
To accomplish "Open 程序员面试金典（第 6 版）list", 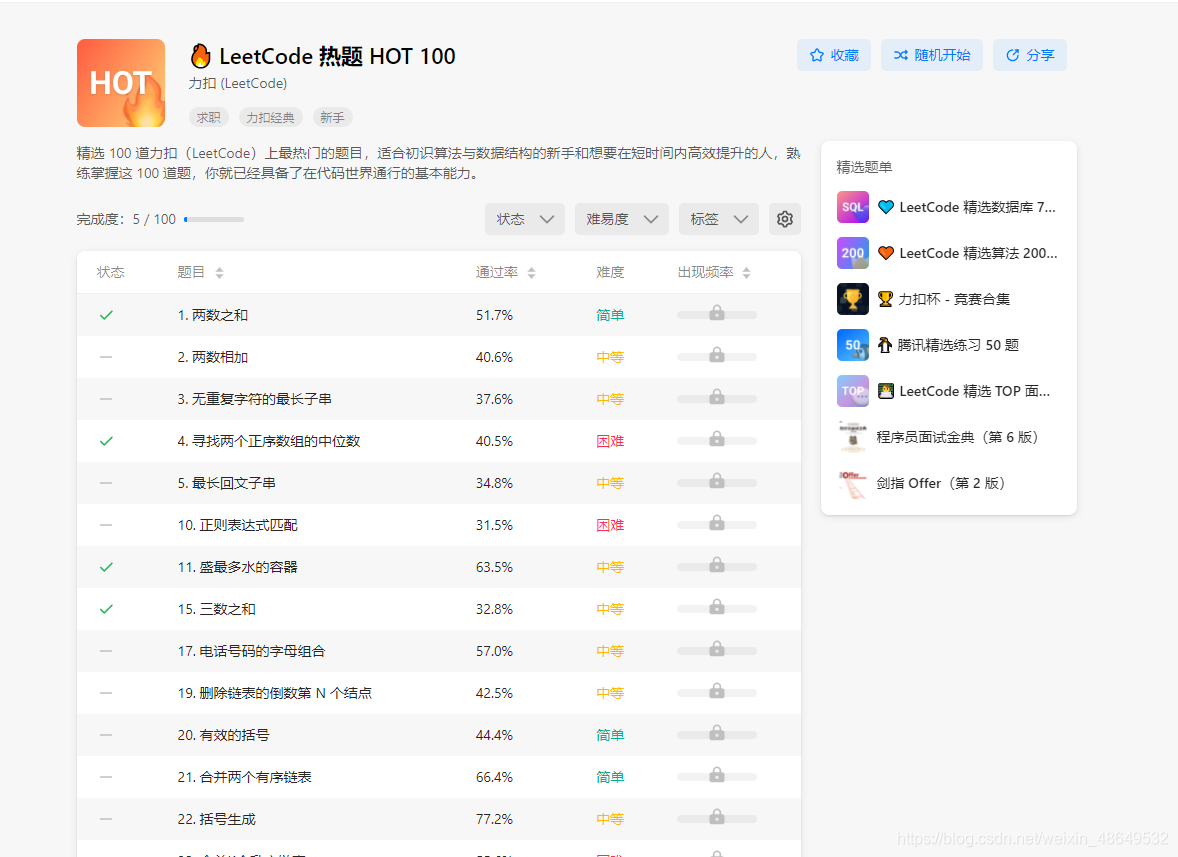I will coord(957,437).
